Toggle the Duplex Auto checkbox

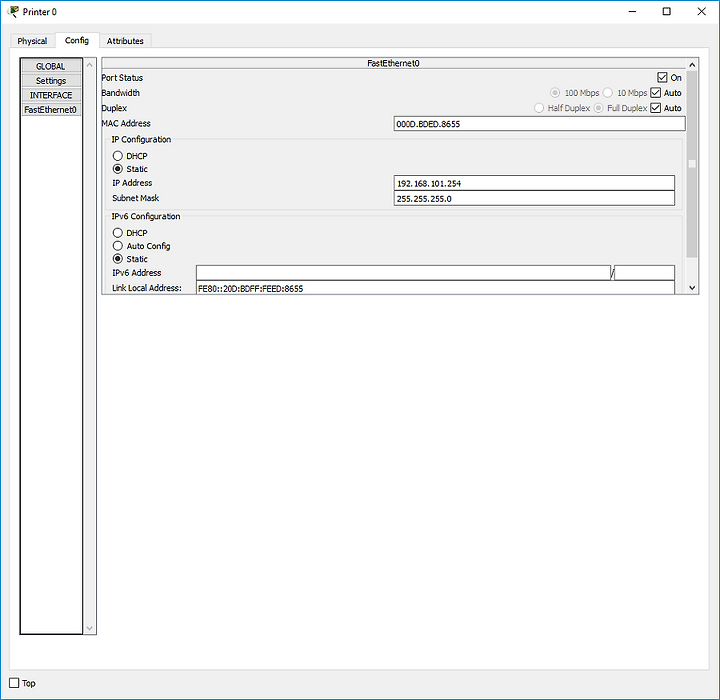click(656, 108)
